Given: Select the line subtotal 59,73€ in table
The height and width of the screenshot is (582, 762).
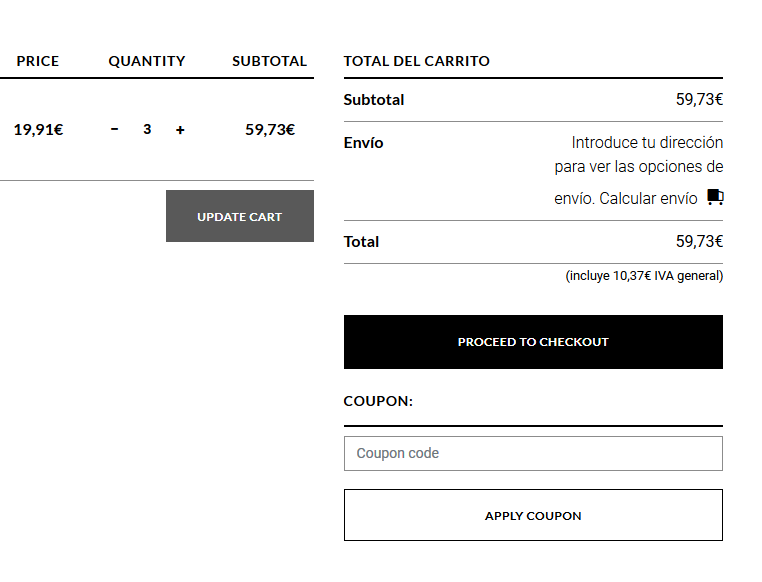Looking at the screenshot, I should (x=270, y=129).
